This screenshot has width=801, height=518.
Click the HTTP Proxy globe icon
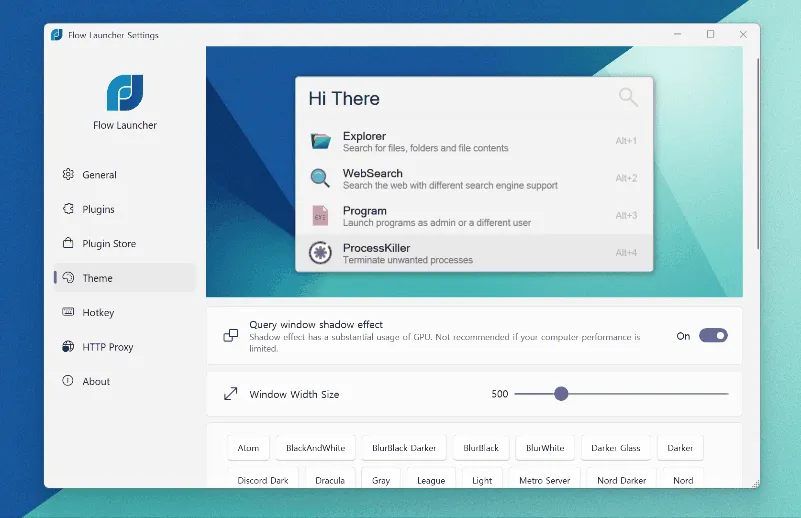click(x=68, y=347)
